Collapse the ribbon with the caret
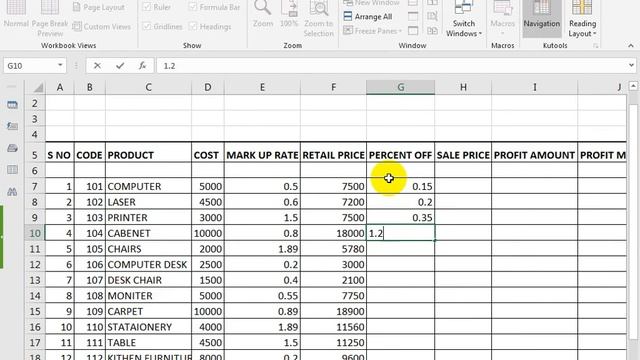 (x=631, y=46)
